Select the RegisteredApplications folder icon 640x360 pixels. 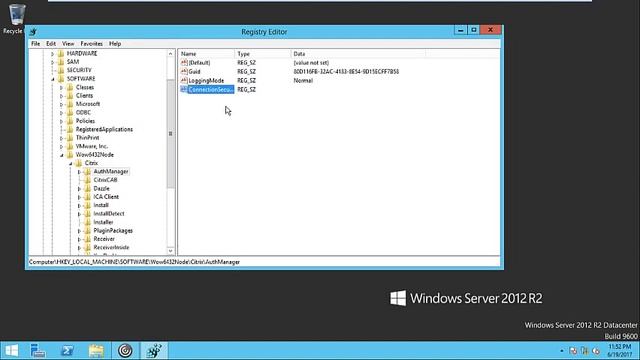click(70, 129)
